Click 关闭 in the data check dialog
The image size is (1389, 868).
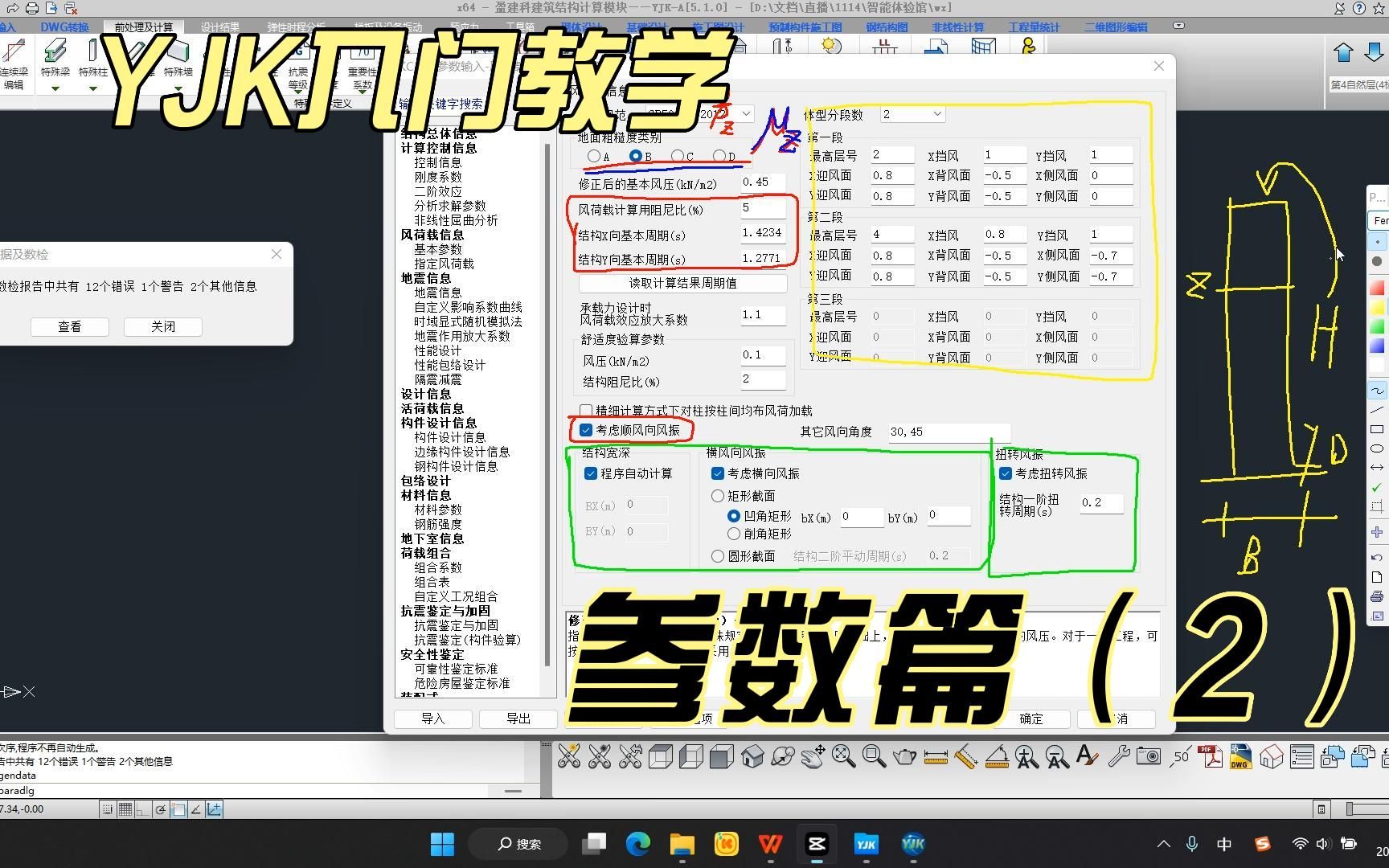pyautogui.click(x=163, y=326)
